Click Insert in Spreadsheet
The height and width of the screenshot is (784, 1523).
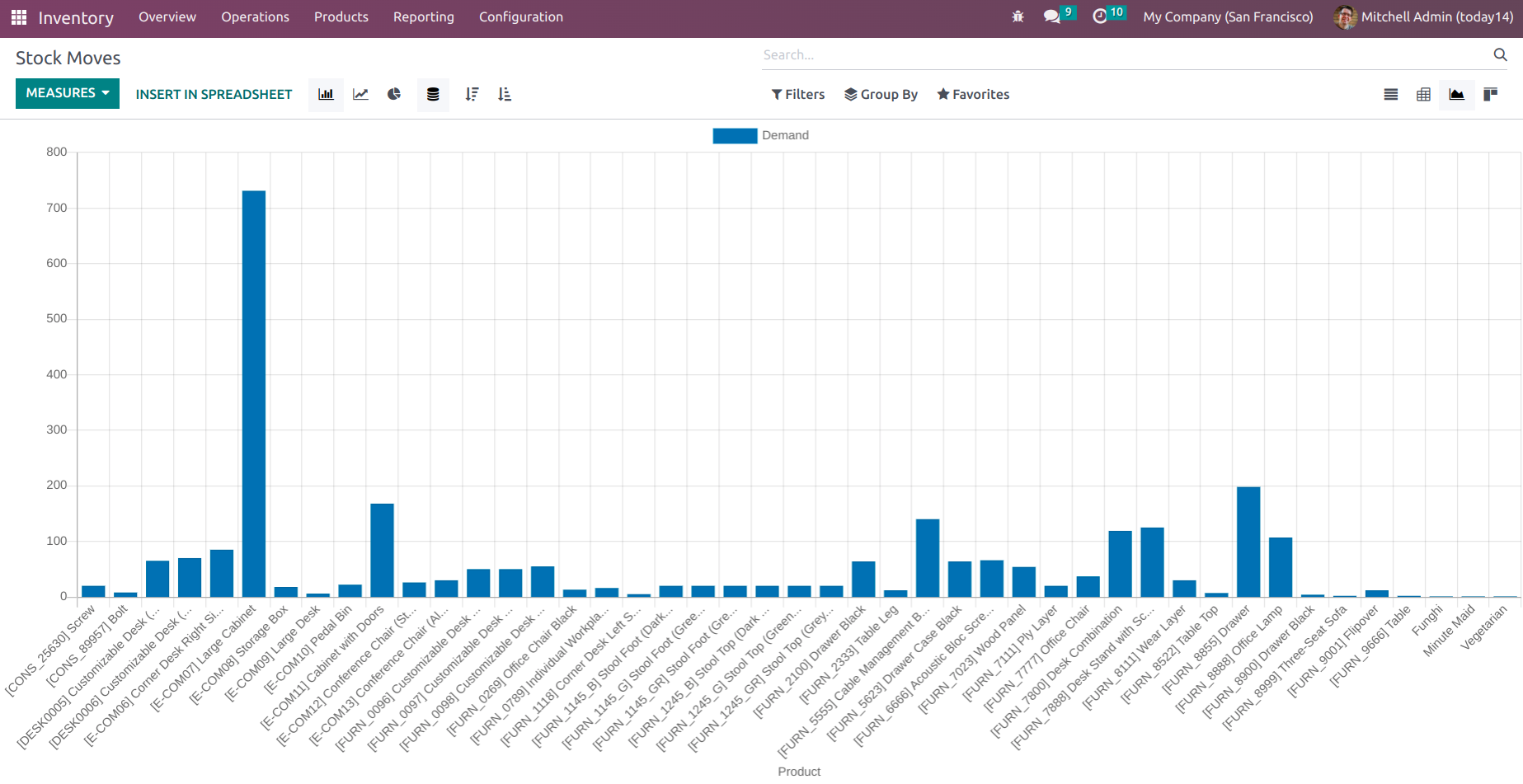pyautogui.click(x=214, y=94)
